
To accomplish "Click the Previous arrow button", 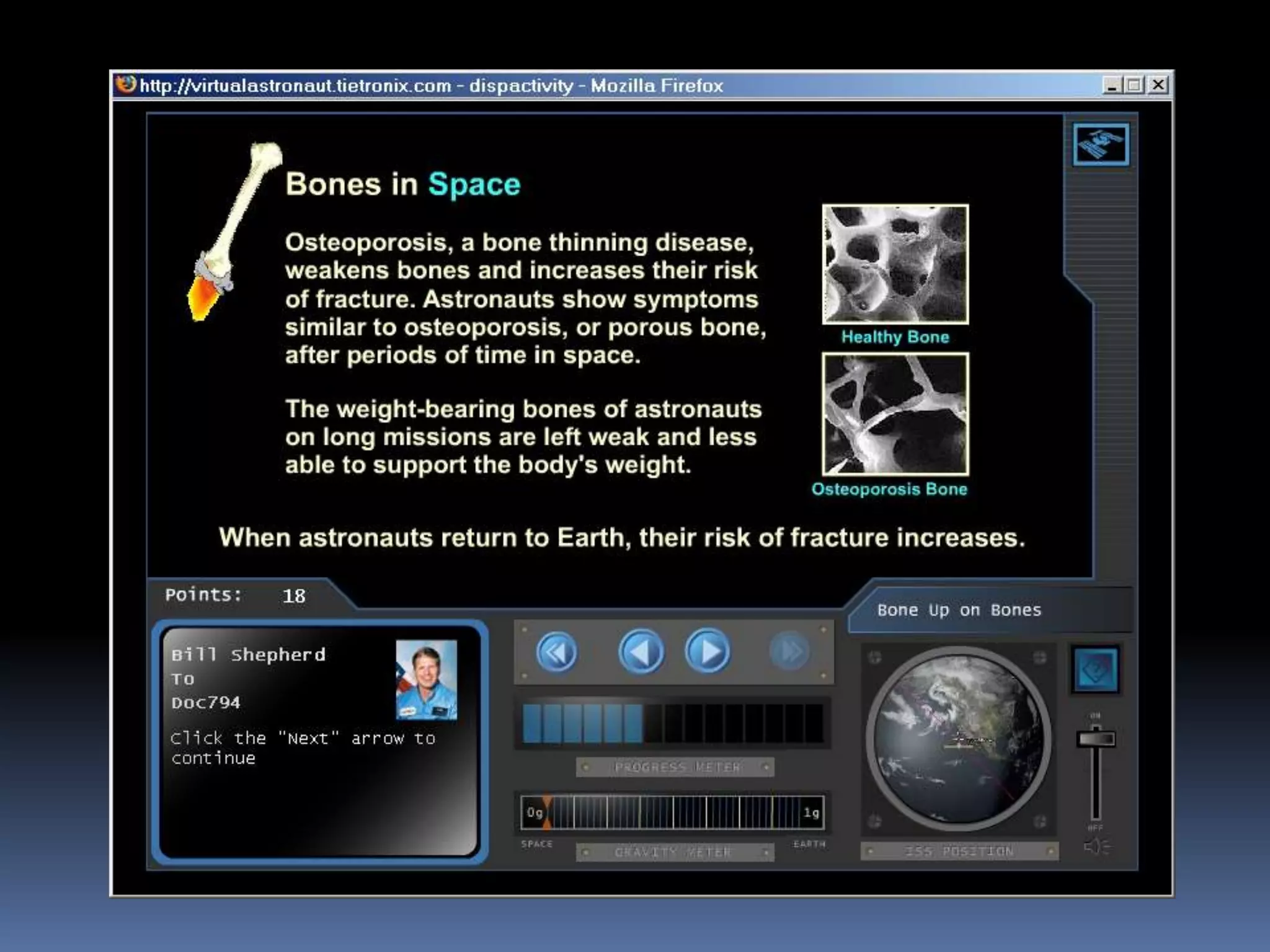I will [641, 652].
